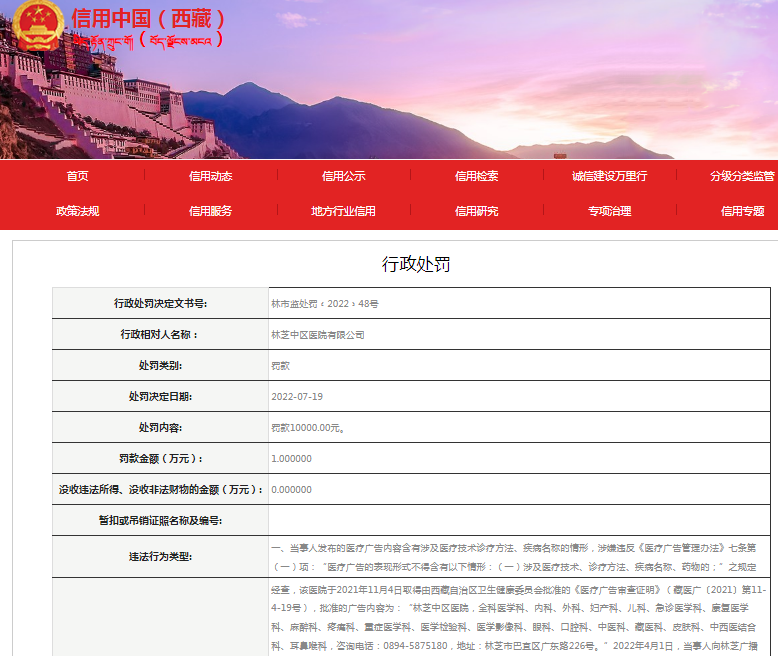Image resolution: width=778 pixels, height=656 pixels.
Task: Click the 信用中国（西藏）site title
Action: click(148, 19)
